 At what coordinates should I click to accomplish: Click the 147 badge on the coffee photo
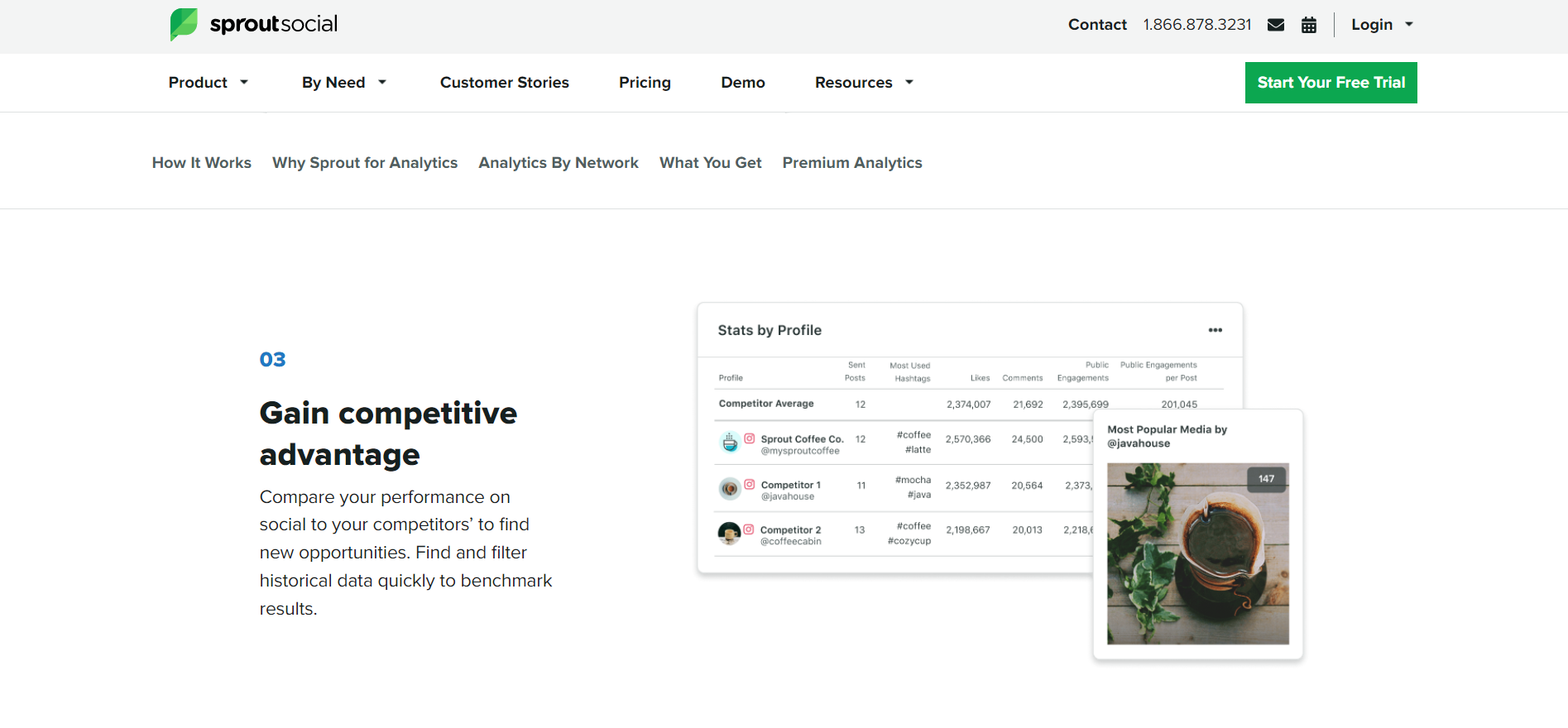(x=1267, y=479)
